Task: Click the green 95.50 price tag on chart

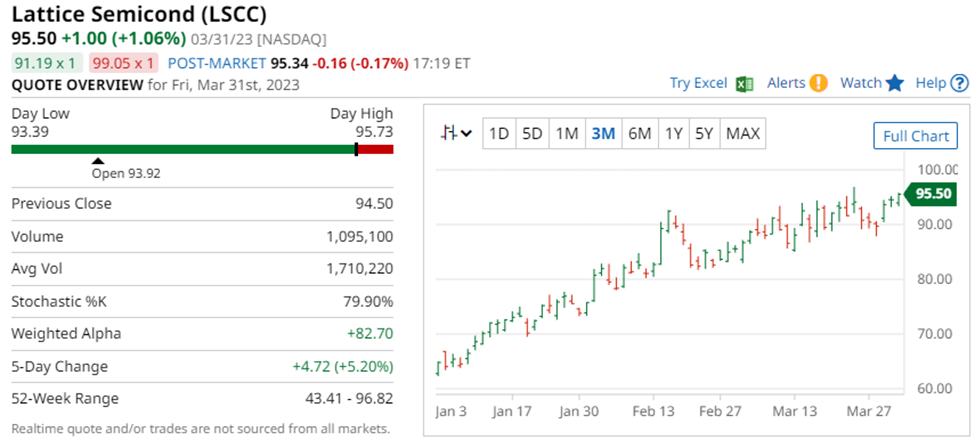Action: [928, 194]
